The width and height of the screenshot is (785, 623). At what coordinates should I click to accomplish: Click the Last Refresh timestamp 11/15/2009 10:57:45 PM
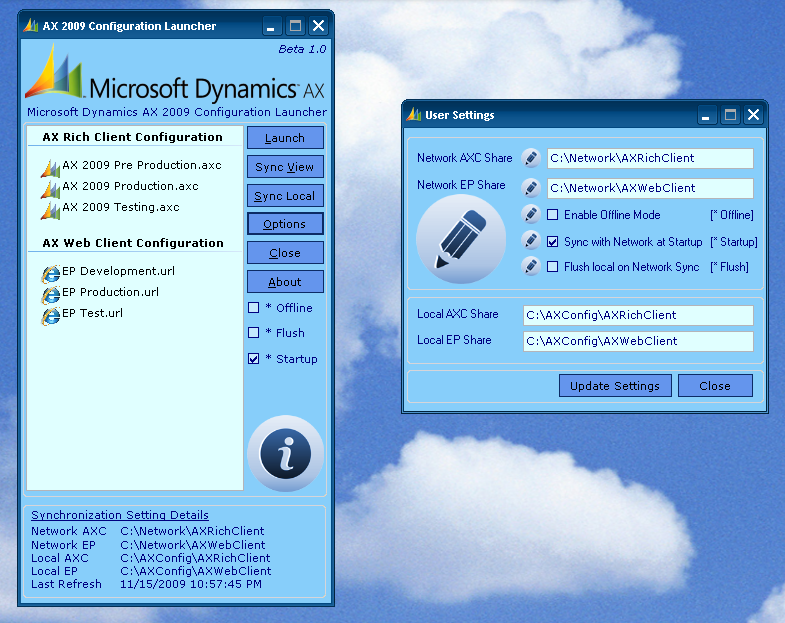click(191, 584)
